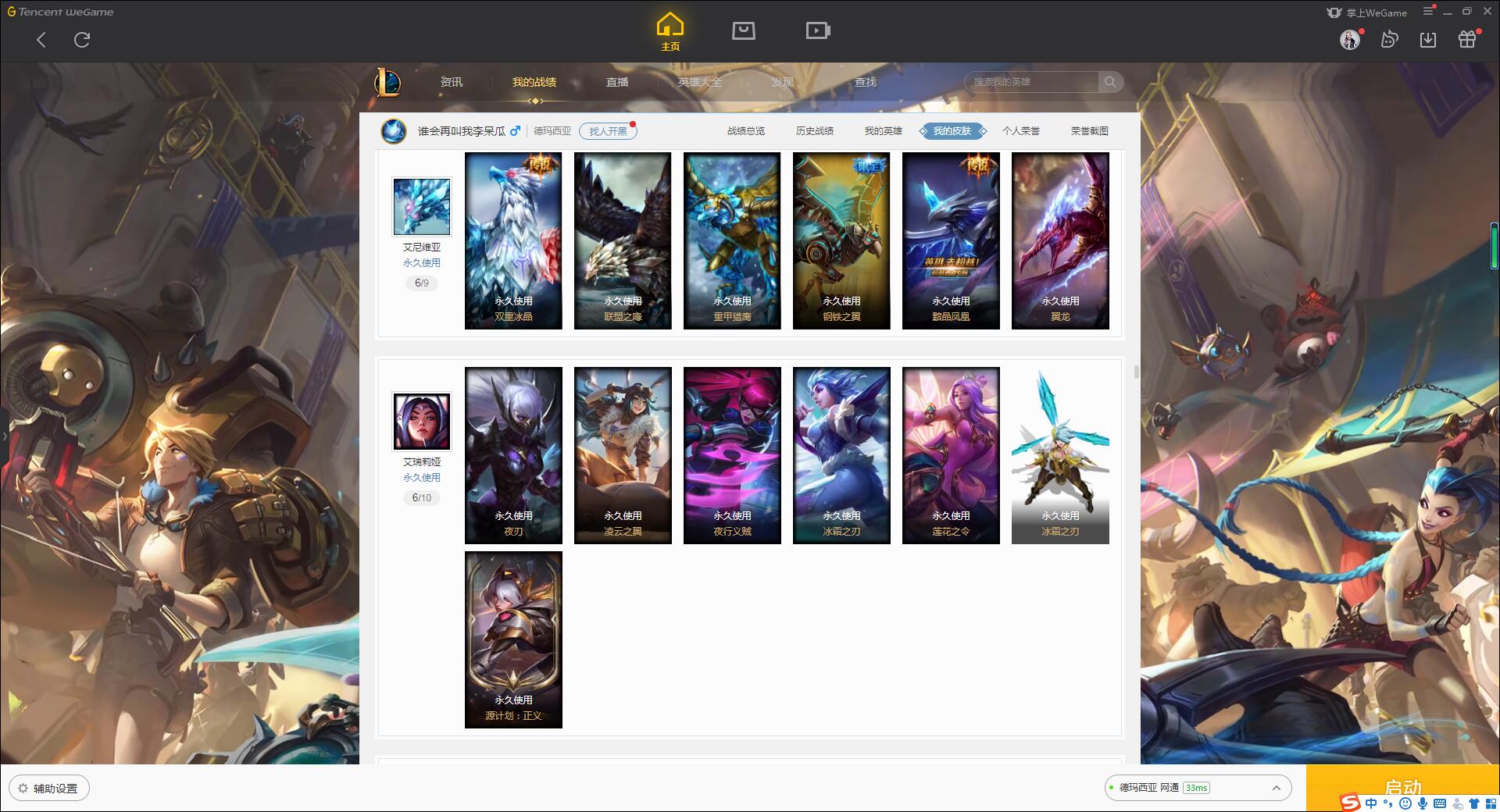Viewport: 1500px width, 812px height.
Task: Open Sogou skin shirt icon
Action: pos(1474,803)
